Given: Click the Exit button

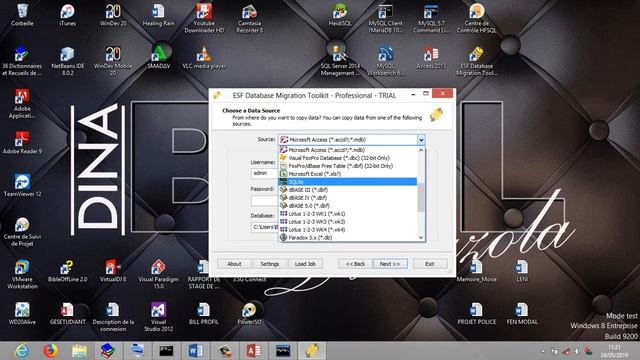Looking at the screenshot, I should (430, 264).
